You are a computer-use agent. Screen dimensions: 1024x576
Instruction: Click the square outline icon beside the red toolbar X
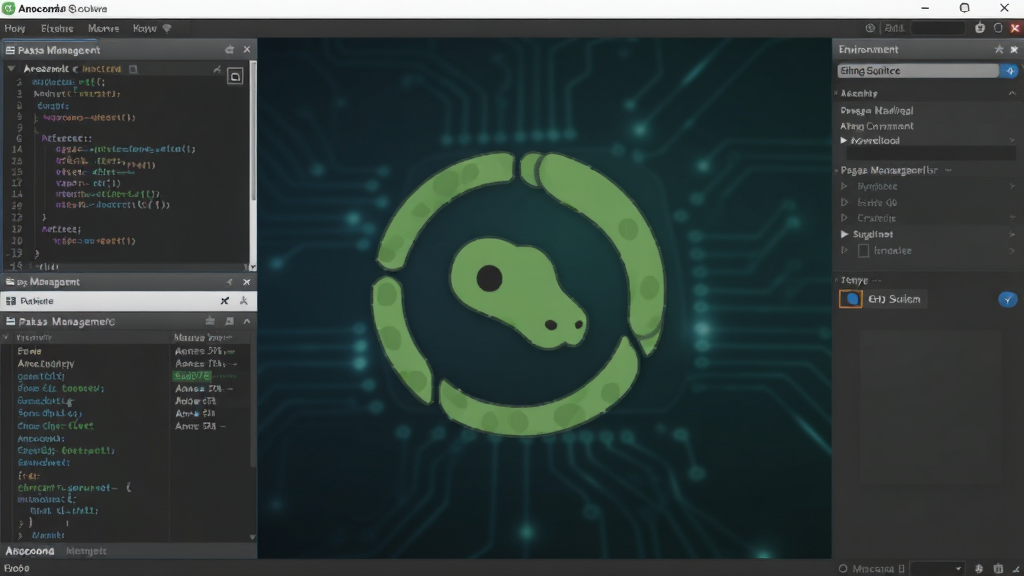998,28
